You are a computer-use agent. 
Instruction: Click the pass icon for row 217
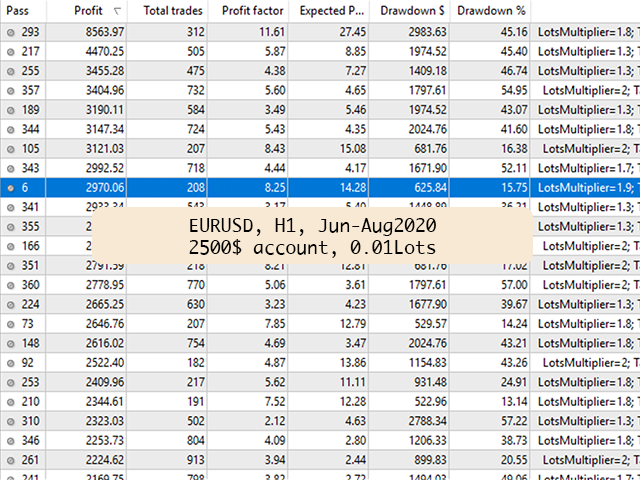tap(11, 52)
